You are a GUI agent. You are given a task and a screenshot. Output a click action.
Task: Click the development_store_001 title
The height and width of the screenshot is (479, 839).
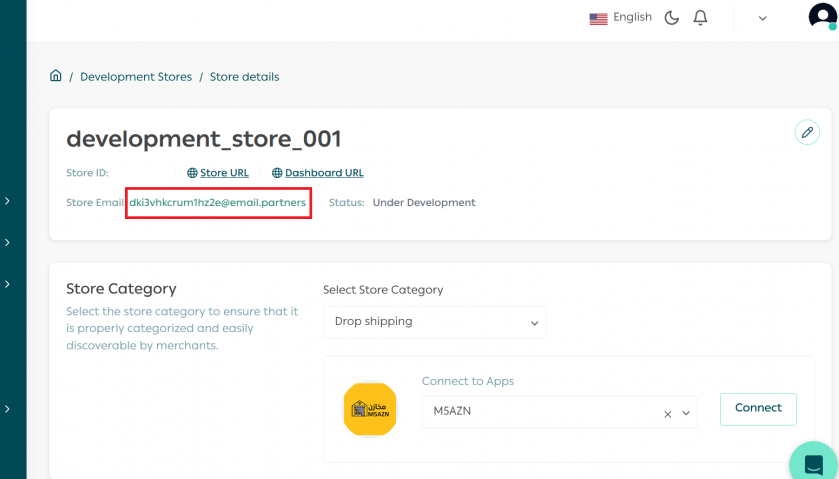(x=204, y=139)
